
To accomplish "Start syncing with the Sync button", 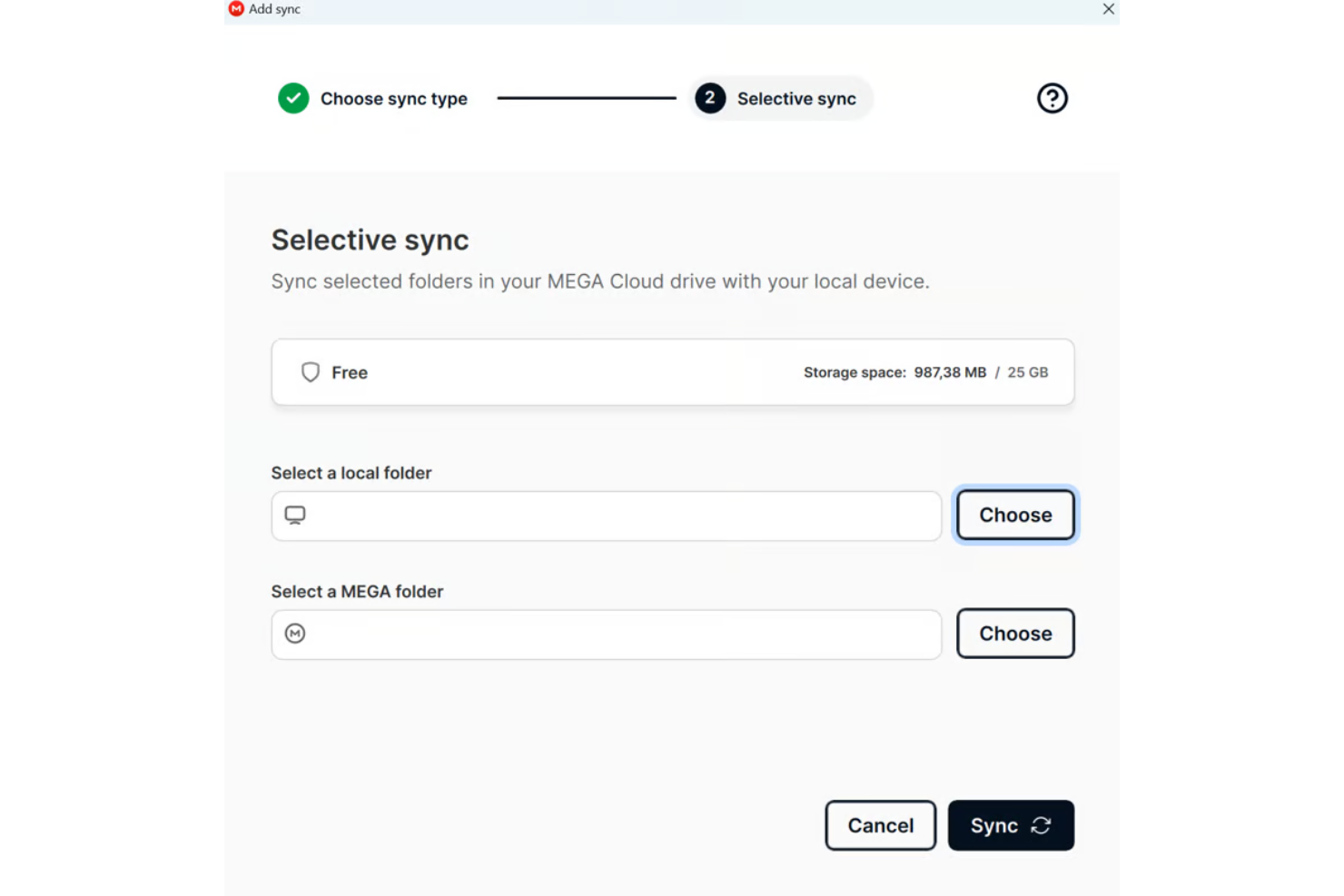I will pyautogui.click(x=1011, y=825).
